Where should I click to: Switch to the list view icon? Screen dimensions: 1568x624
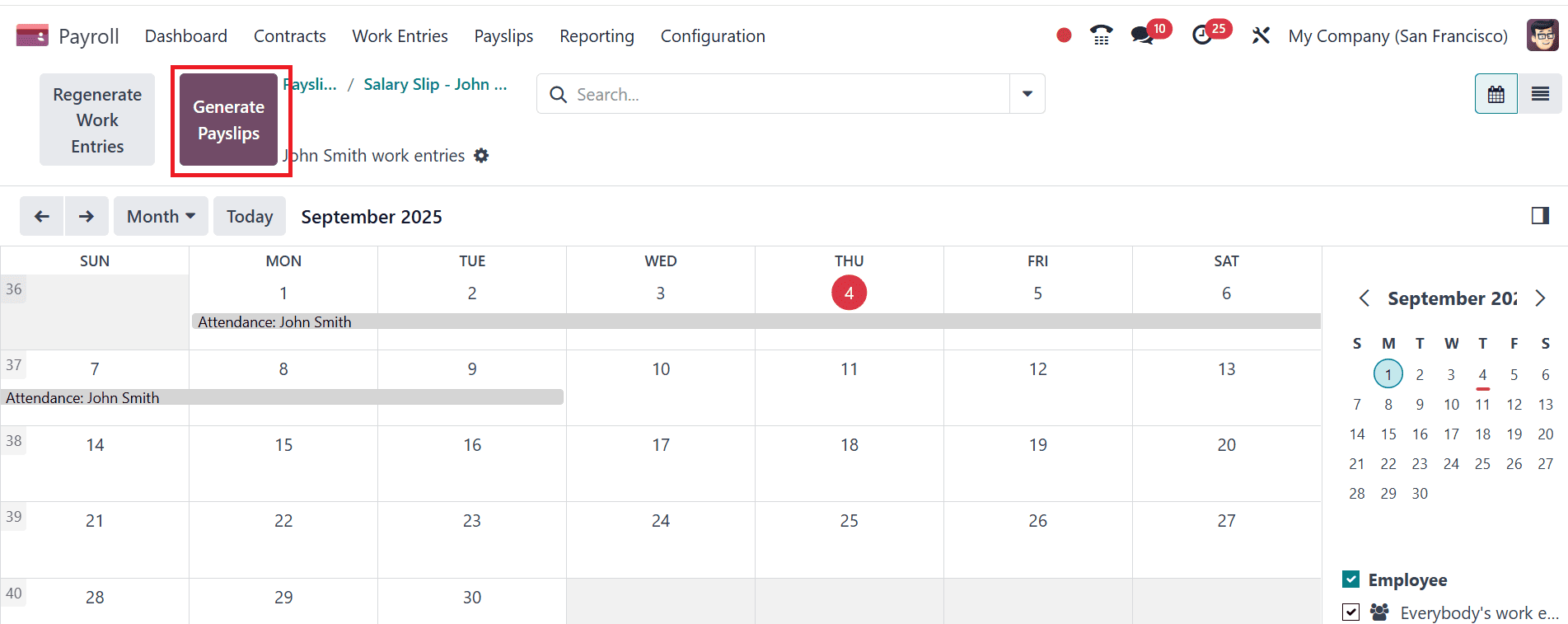tap(1540, 94)
